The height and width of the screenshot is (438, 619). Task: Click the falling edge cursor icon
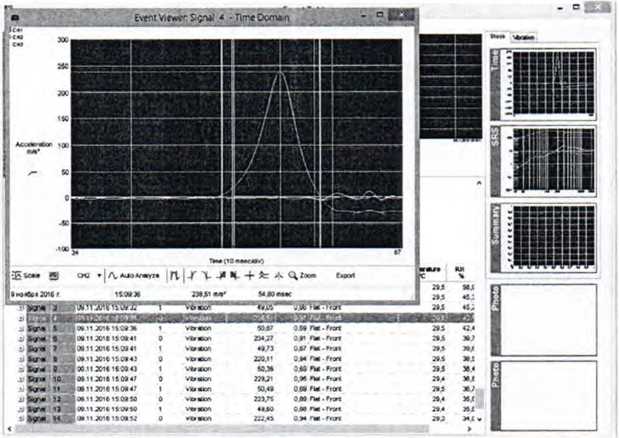click(x=206, y=275)
